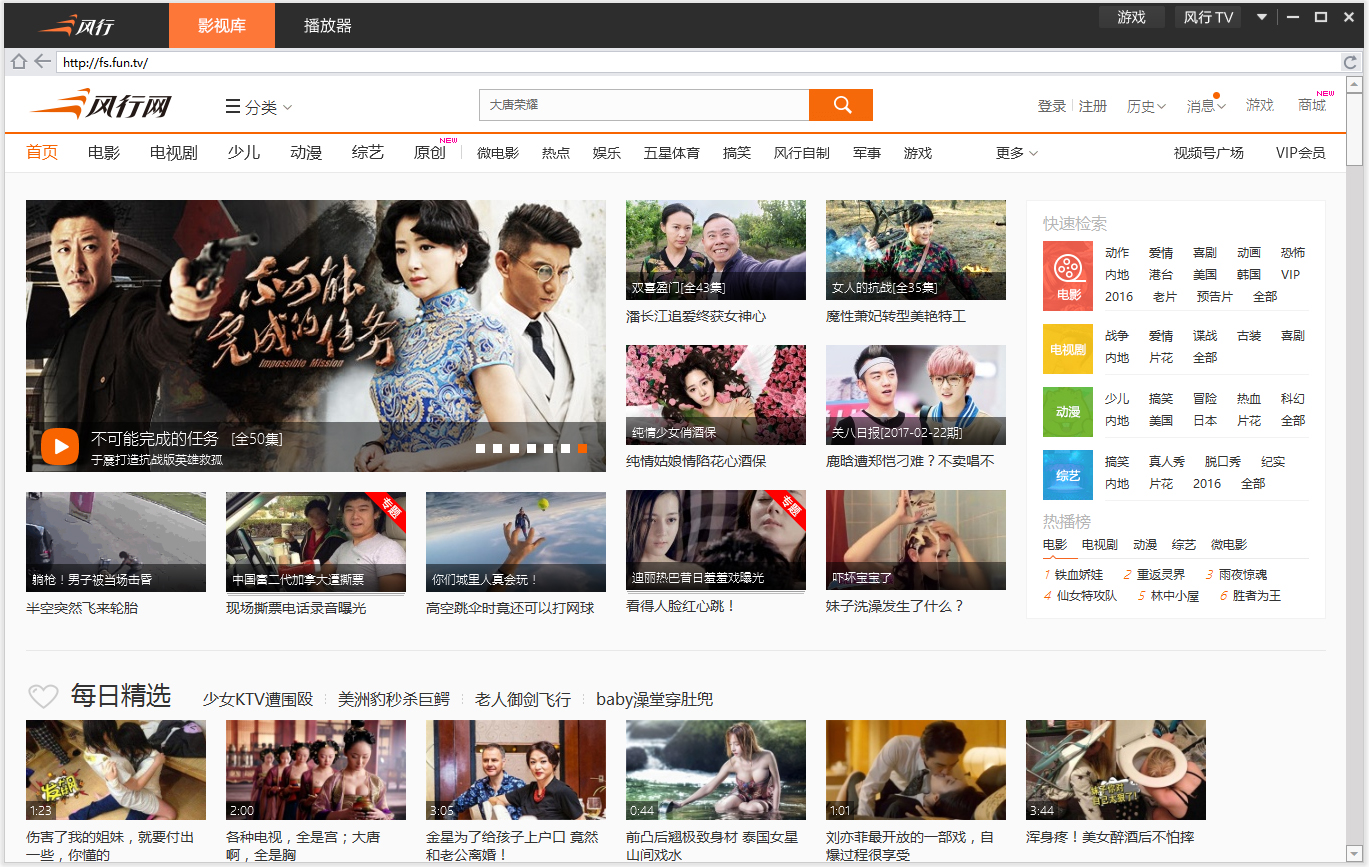1369x867 pixels.
Task: Select the 微电影 tab in 热播榜
Action: [x=1229, y=545]
